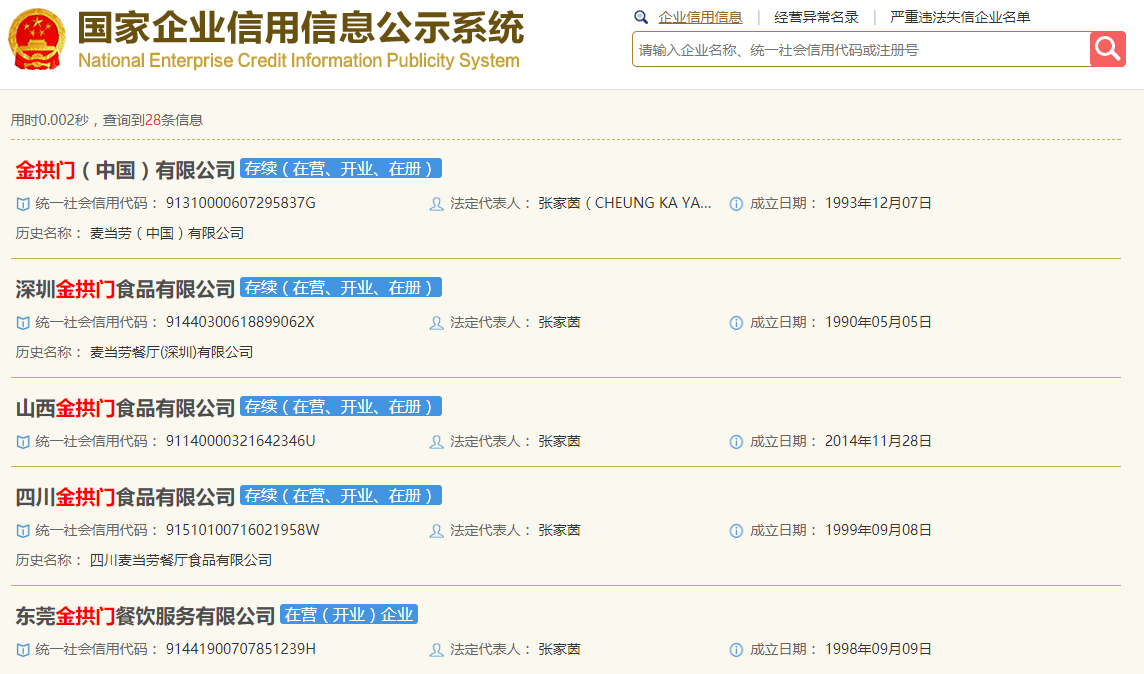Click the 在营(开业)企业 status badge

(348, 615)
